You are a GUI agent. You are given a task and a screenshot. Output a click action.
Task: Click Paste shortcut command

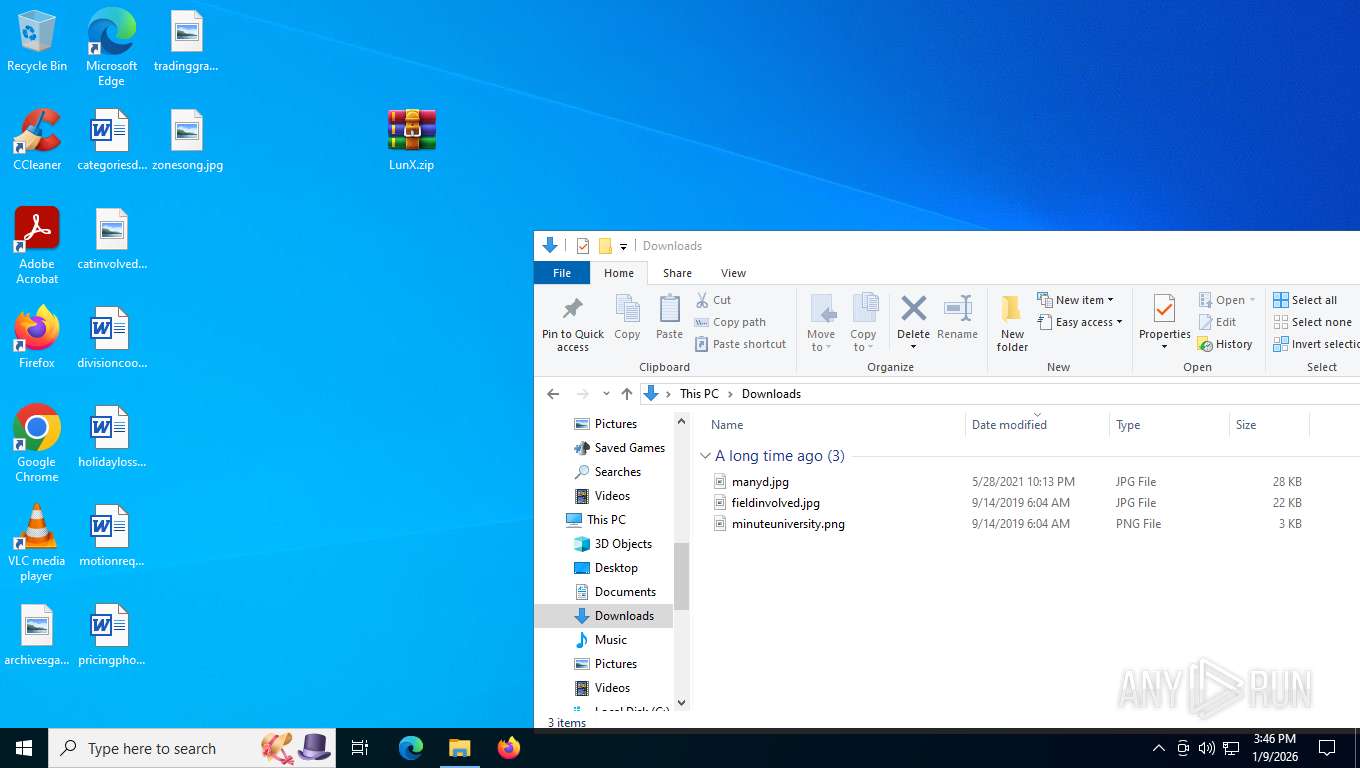click(x=740, y=344)
